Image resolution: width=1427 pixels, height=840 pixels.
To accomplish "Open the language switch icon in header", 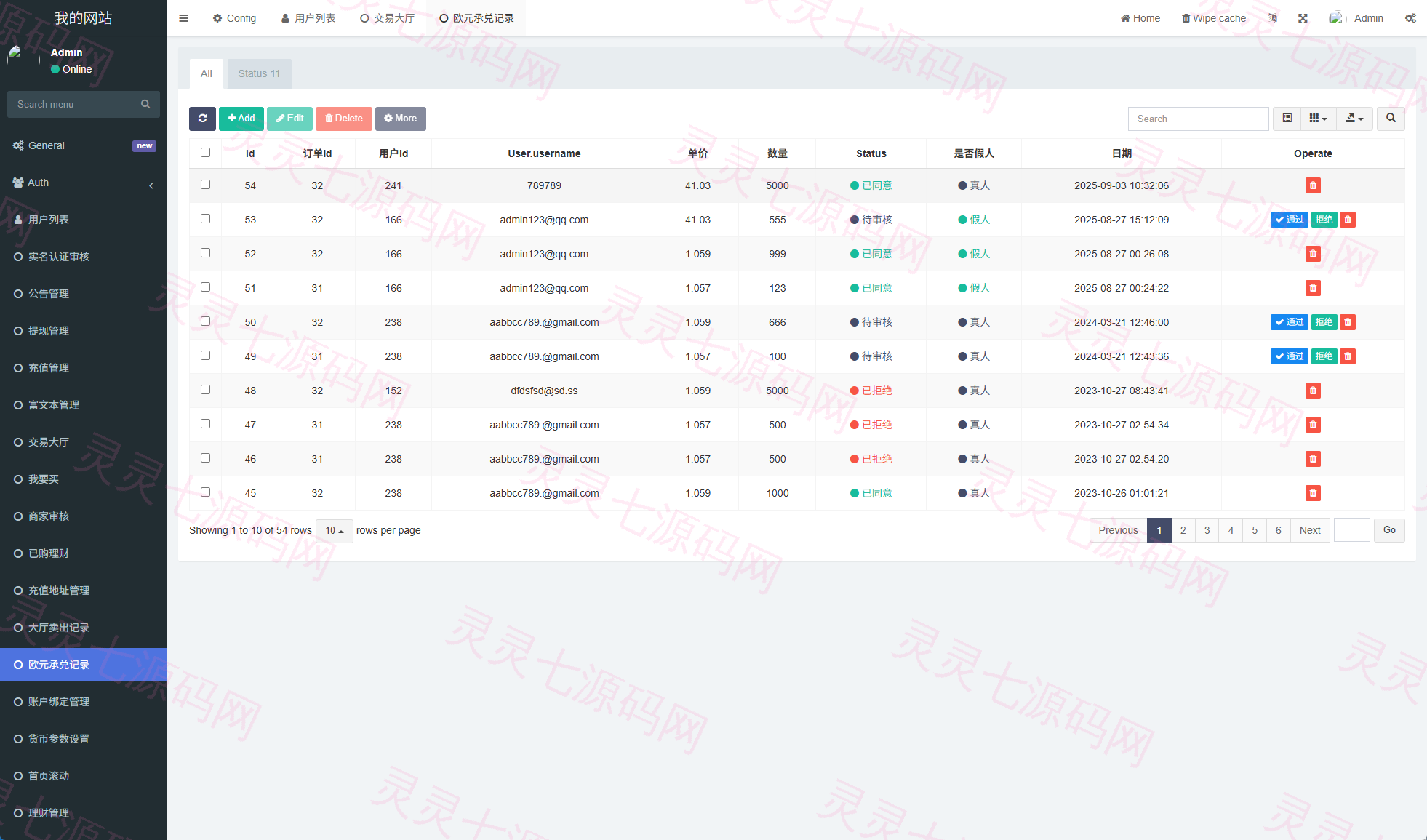I will point(1272,18).
